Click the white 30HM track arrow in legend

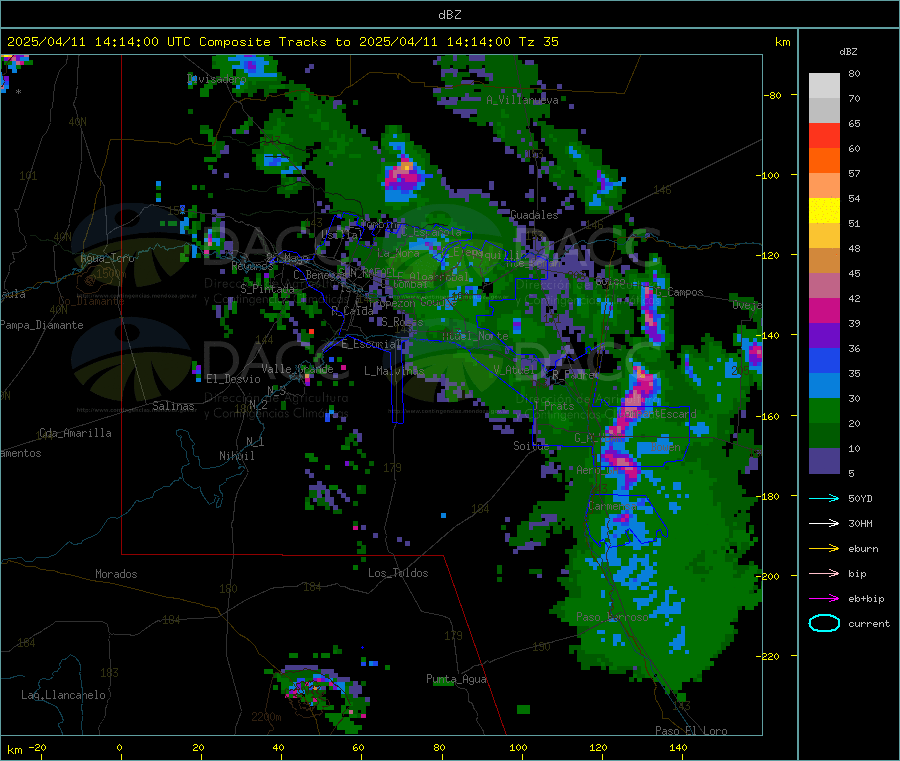coord(824,523)
